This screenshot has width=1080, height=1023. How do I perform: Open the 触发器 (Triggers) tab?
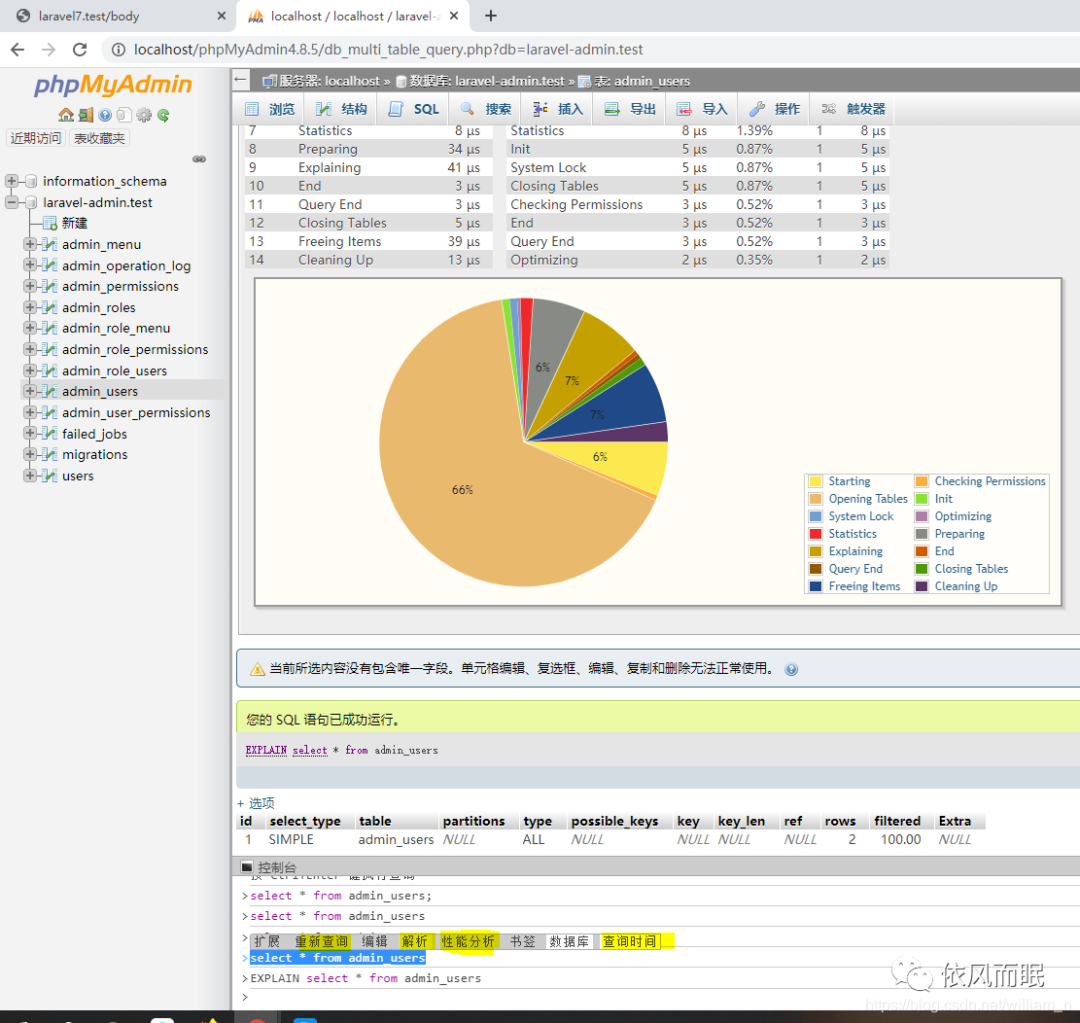(853, 109)
